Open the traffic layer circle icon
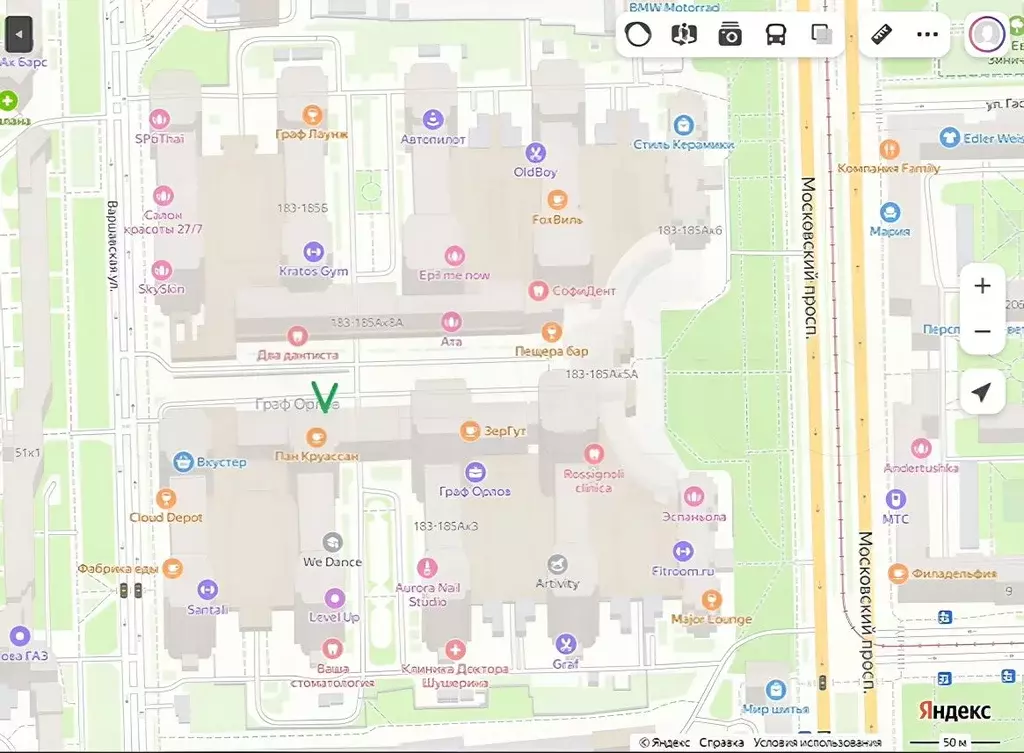The height and width of the screenshot is (753, 1024). pyautogui.click(x=637, y=34)
